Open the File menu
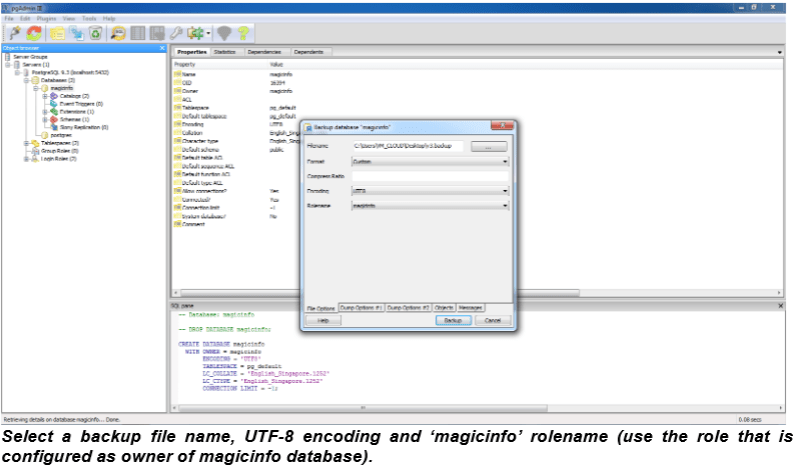The height and width of the screenshot is (466, 796). (x=9, y=18)
